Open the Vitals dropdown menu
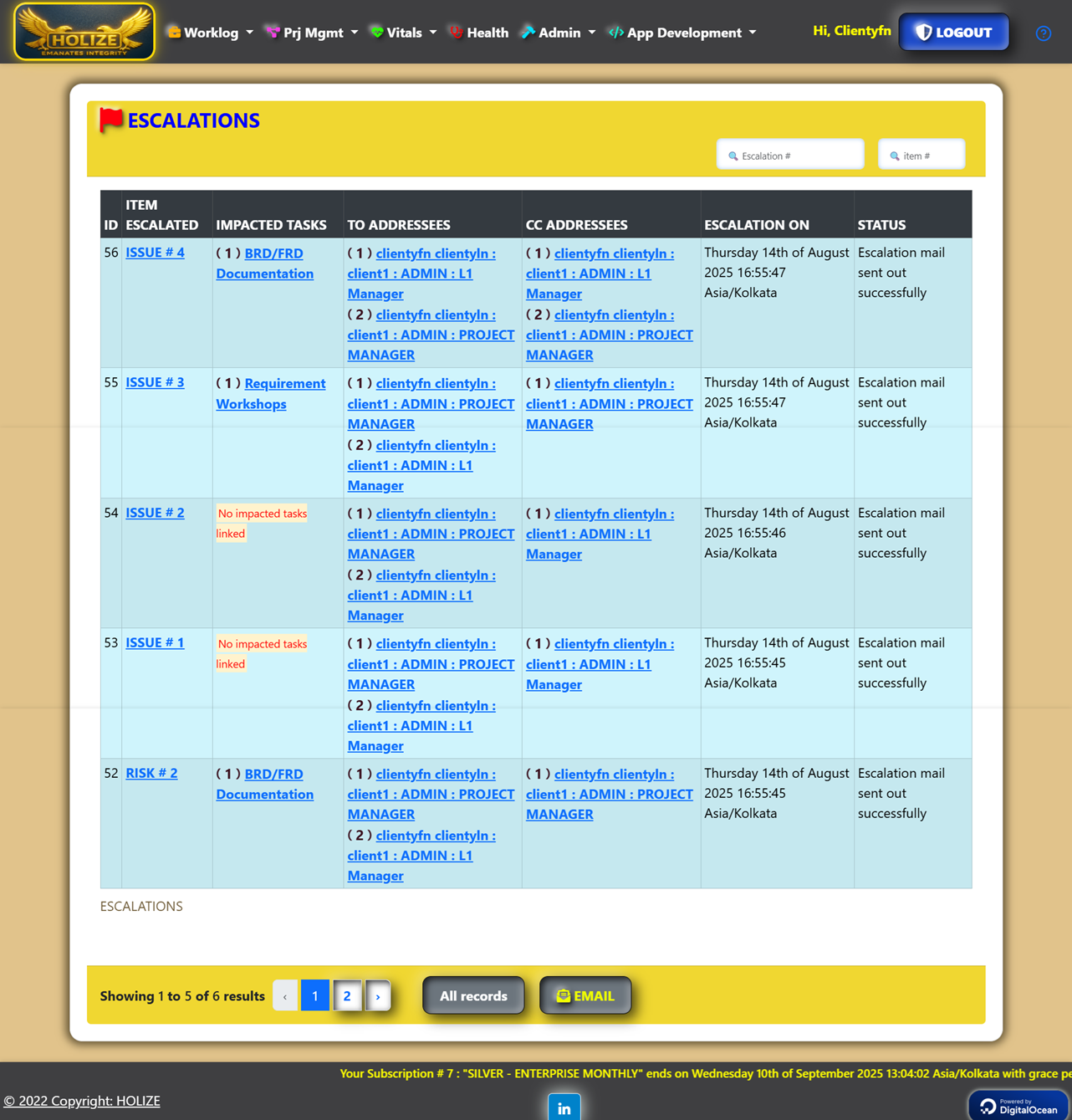 [x=404, y=33]
